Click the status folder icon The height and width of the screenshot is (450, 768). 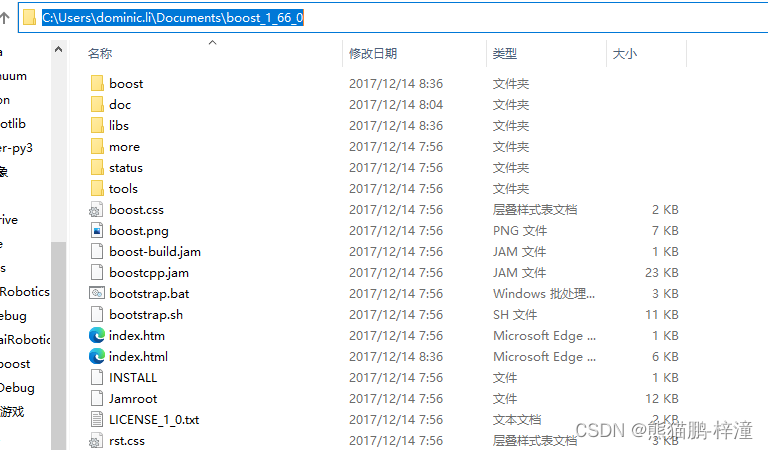pyautogui.click(x=97, y=167)
